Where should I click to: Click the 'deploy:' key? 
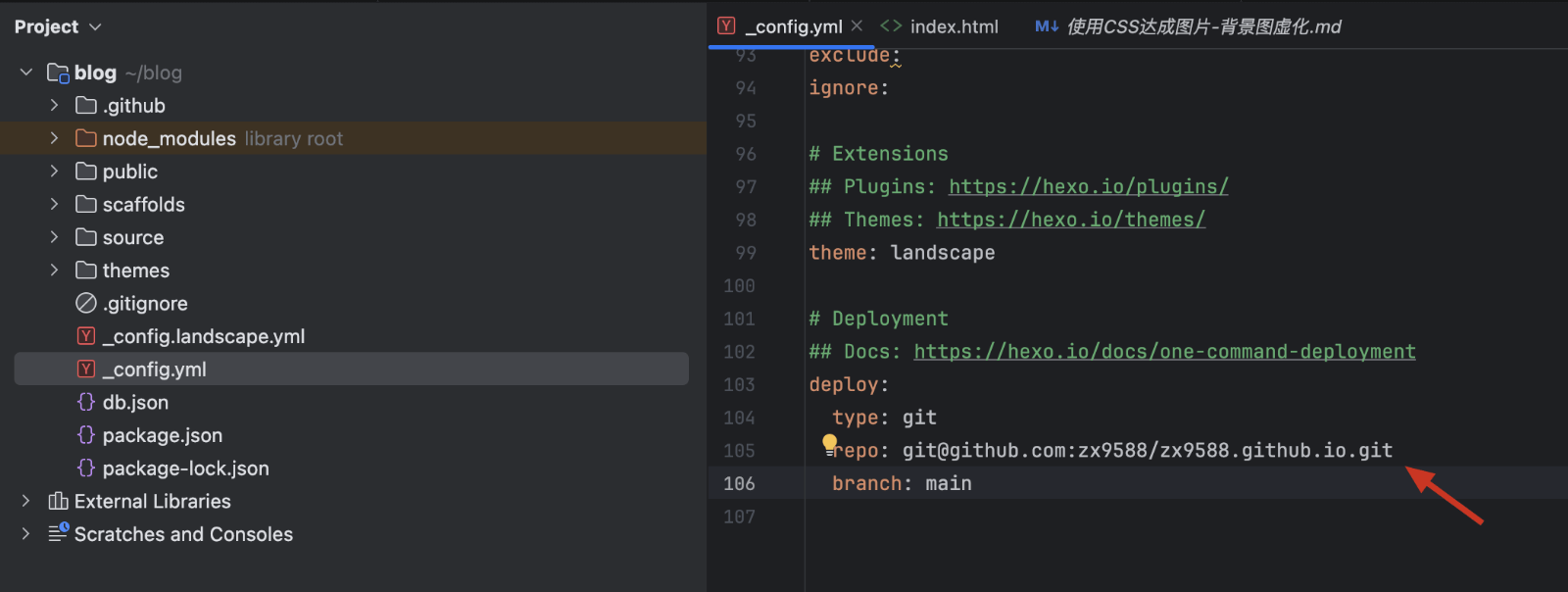coord(849,384)
